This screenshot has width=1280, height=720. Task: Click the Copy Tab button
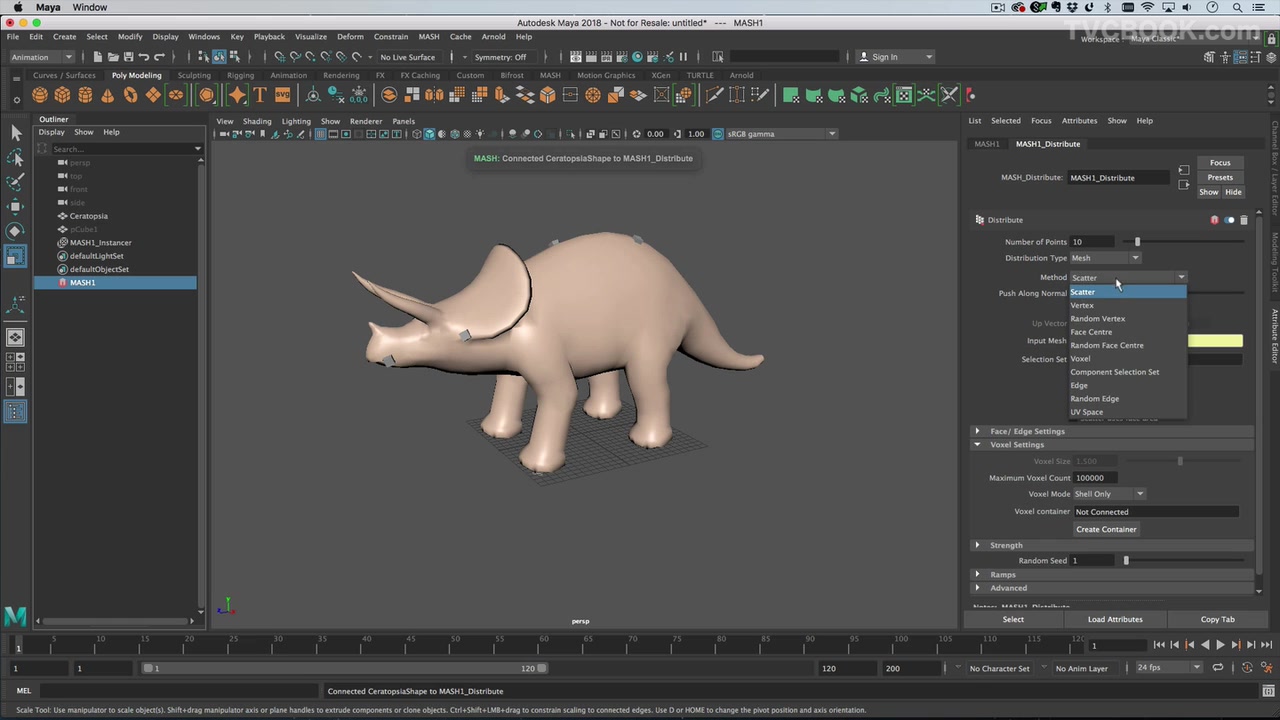pyautogui.click(x=1217, y=619)
